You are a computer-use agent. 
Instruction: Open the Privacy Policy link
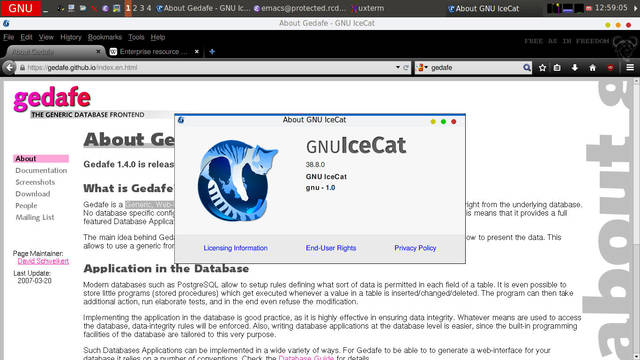(415, 248)
